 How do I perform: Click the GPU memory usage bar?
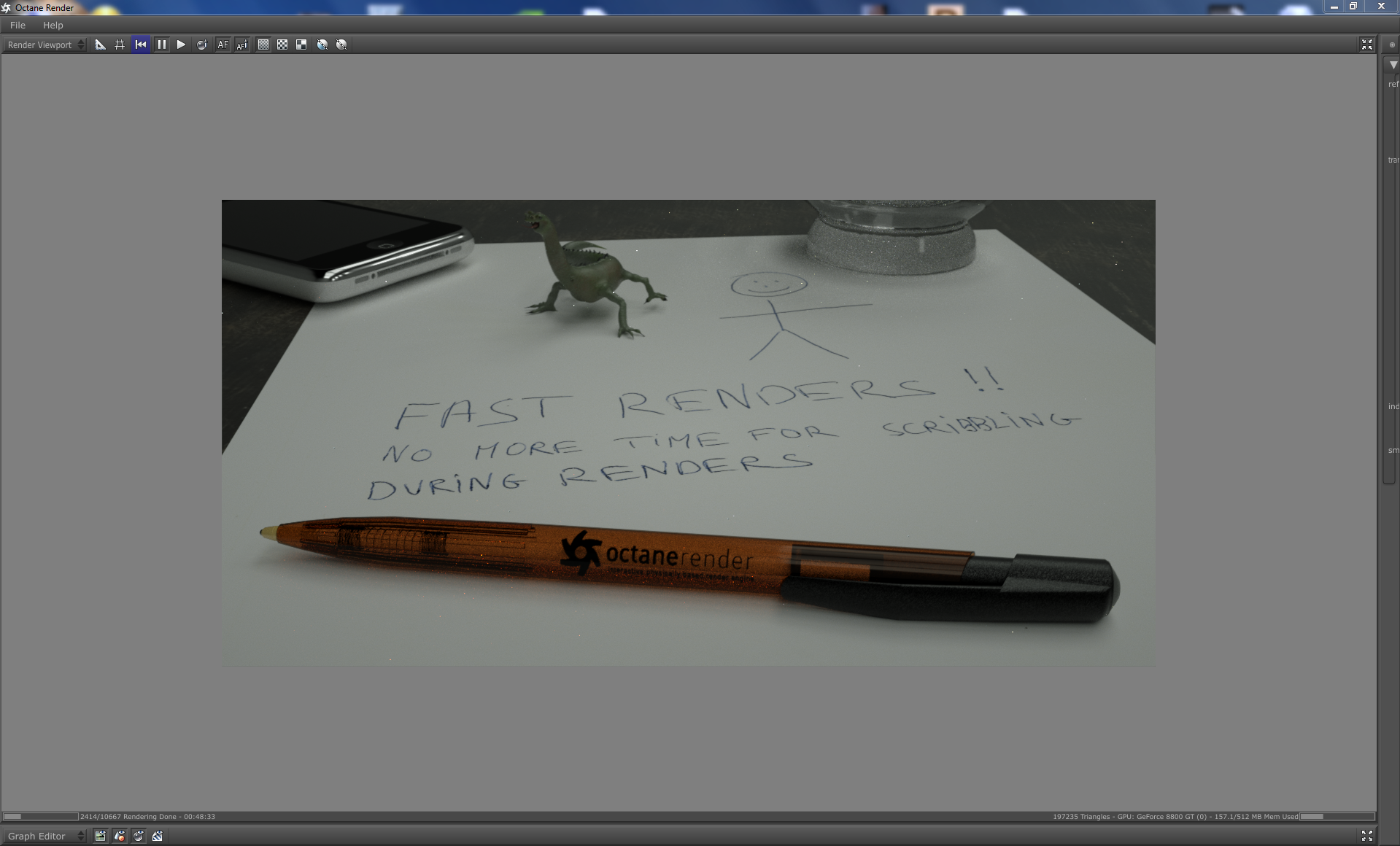[1337, 816]
